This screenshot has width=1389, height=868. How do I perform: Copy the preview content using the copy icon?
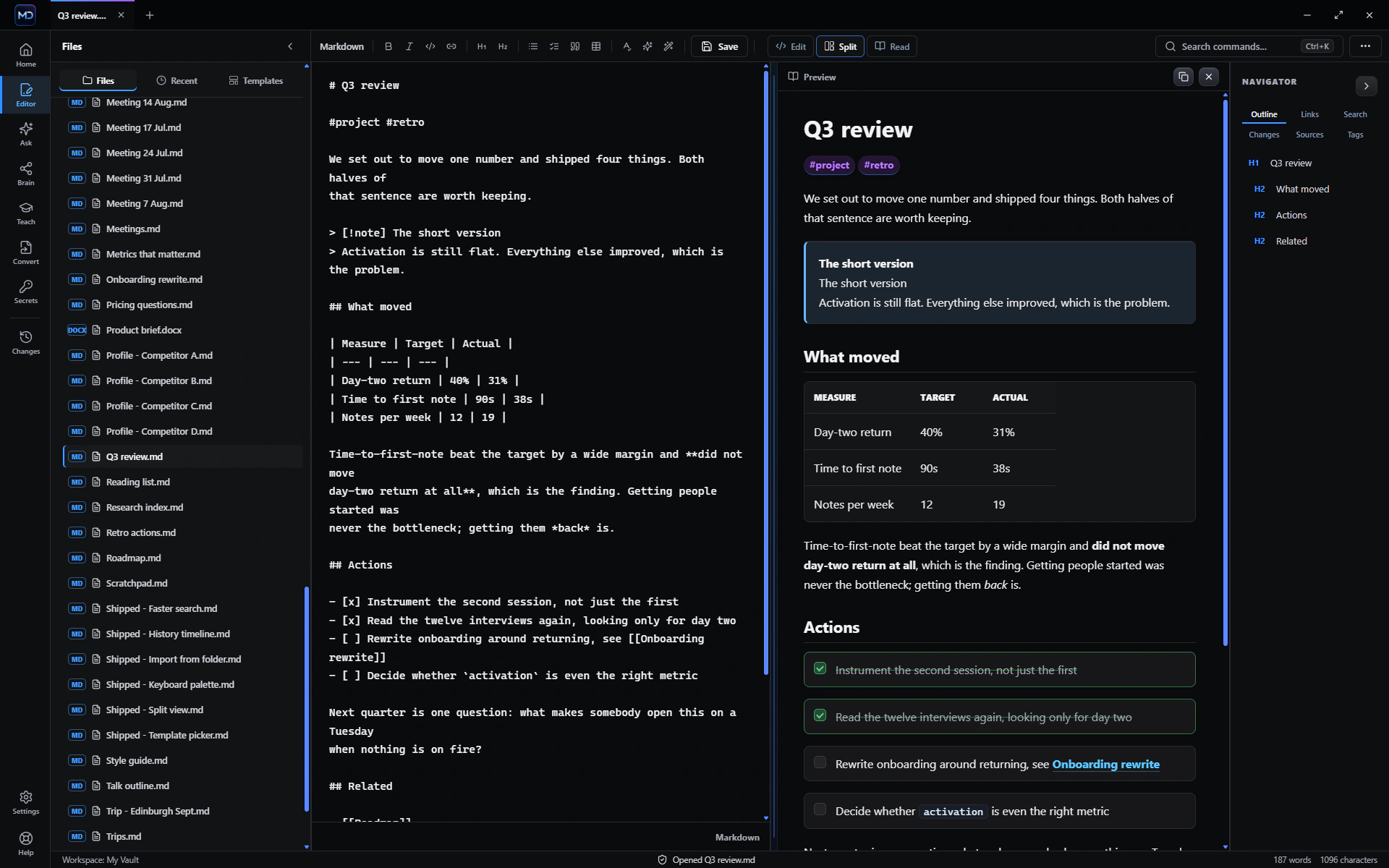[1184, 77]
